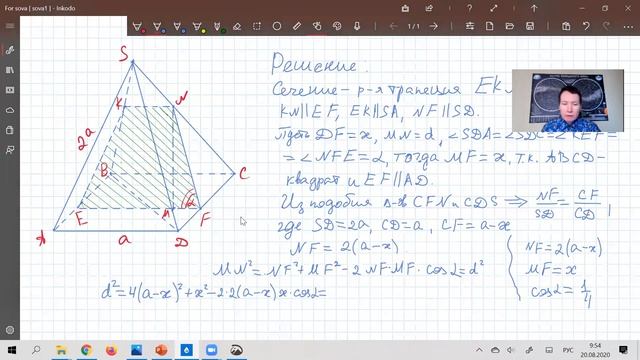This screenshot has height=360, width=640.
Task: Open the image sidebar icon
Action: [x=10, y=90]
